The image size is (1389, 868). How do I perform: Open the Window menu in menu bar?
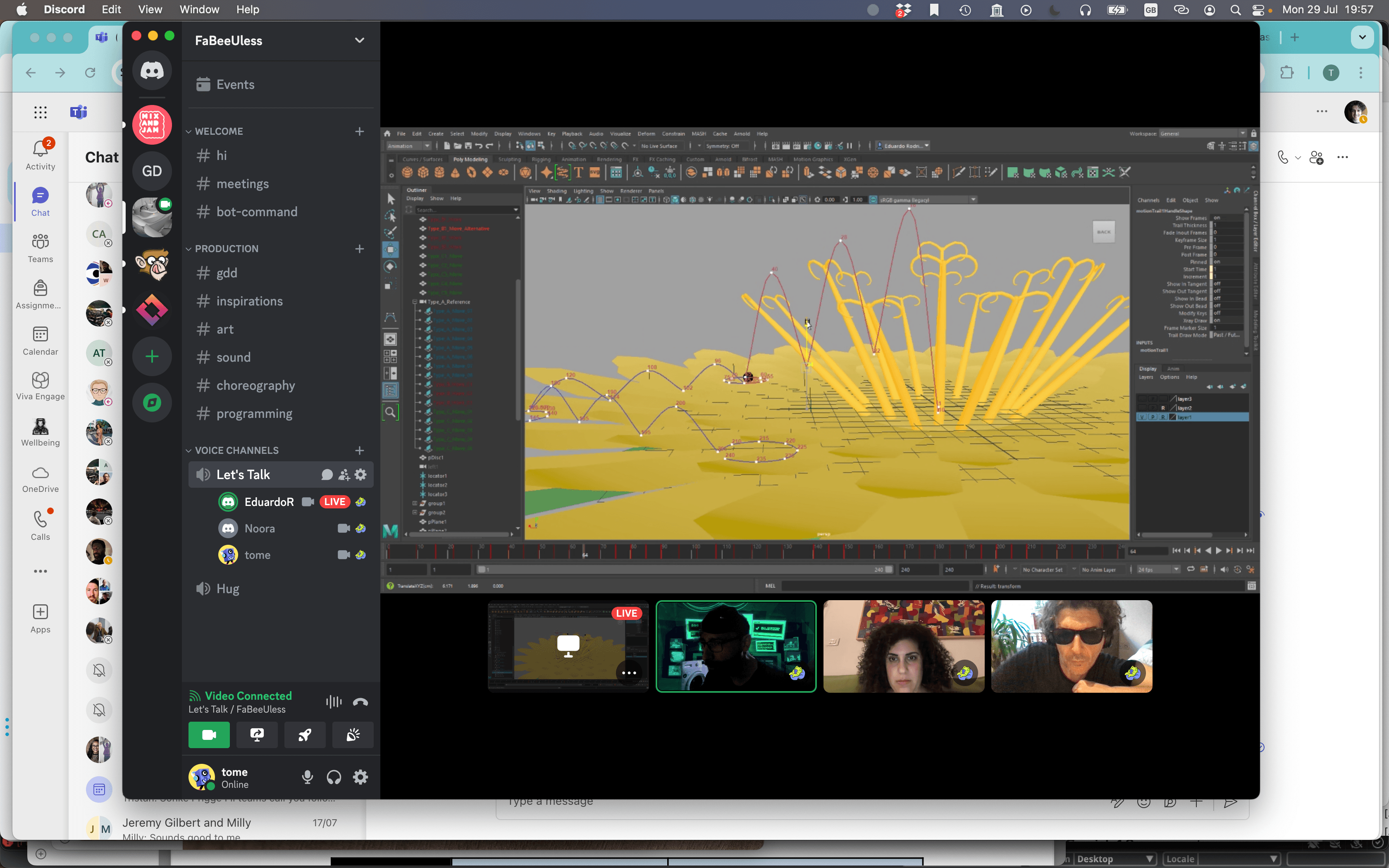coord(198,9)
